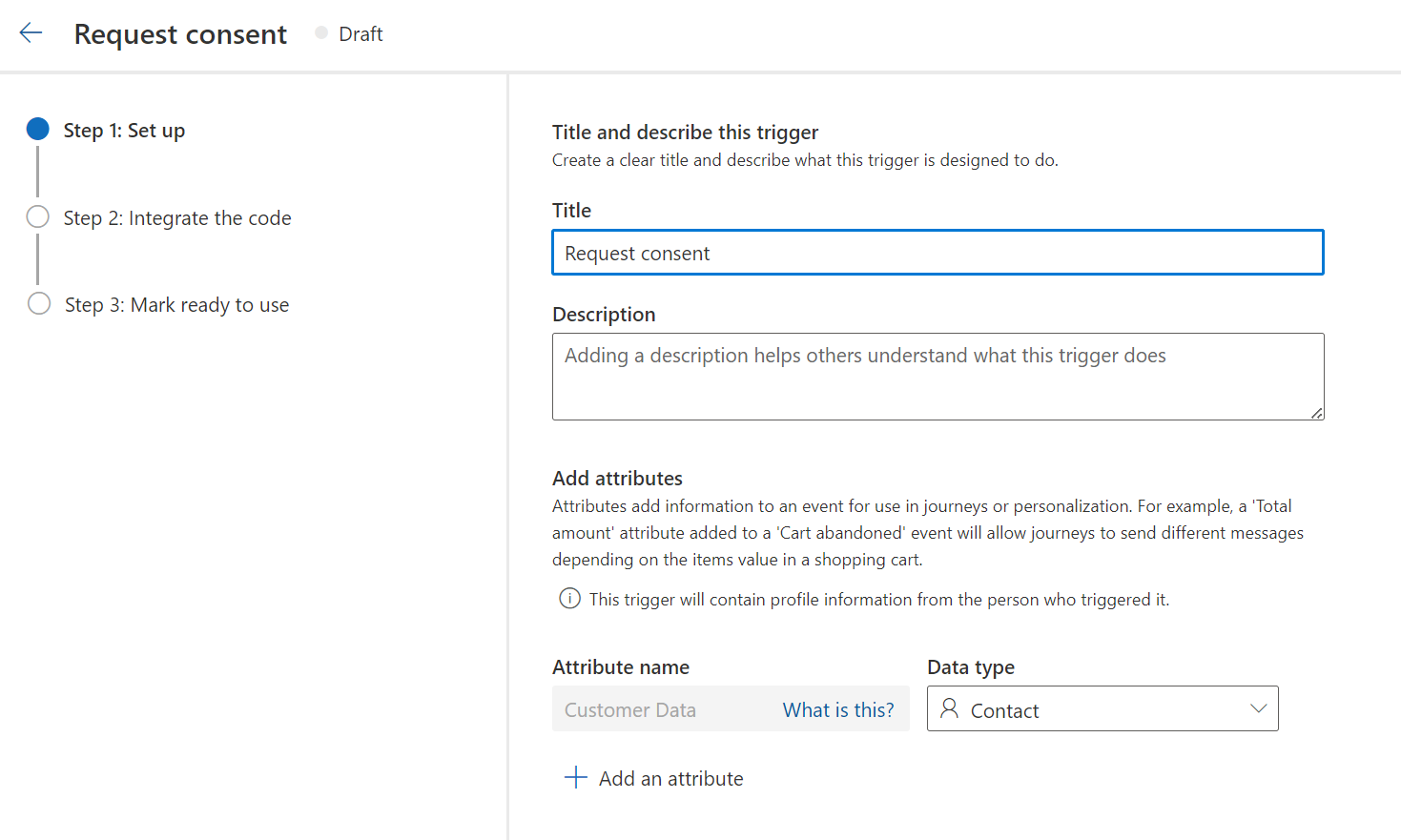The height and width of the screenshot is (840, 1401).
Task: Expand the Contact data type selector chevron
Action: 1259,708
